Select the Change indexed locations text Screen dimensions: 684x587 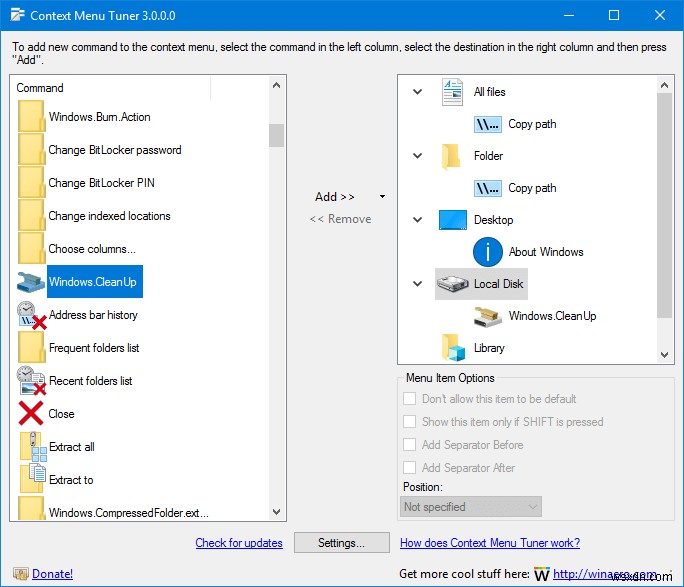click(109, 216)
